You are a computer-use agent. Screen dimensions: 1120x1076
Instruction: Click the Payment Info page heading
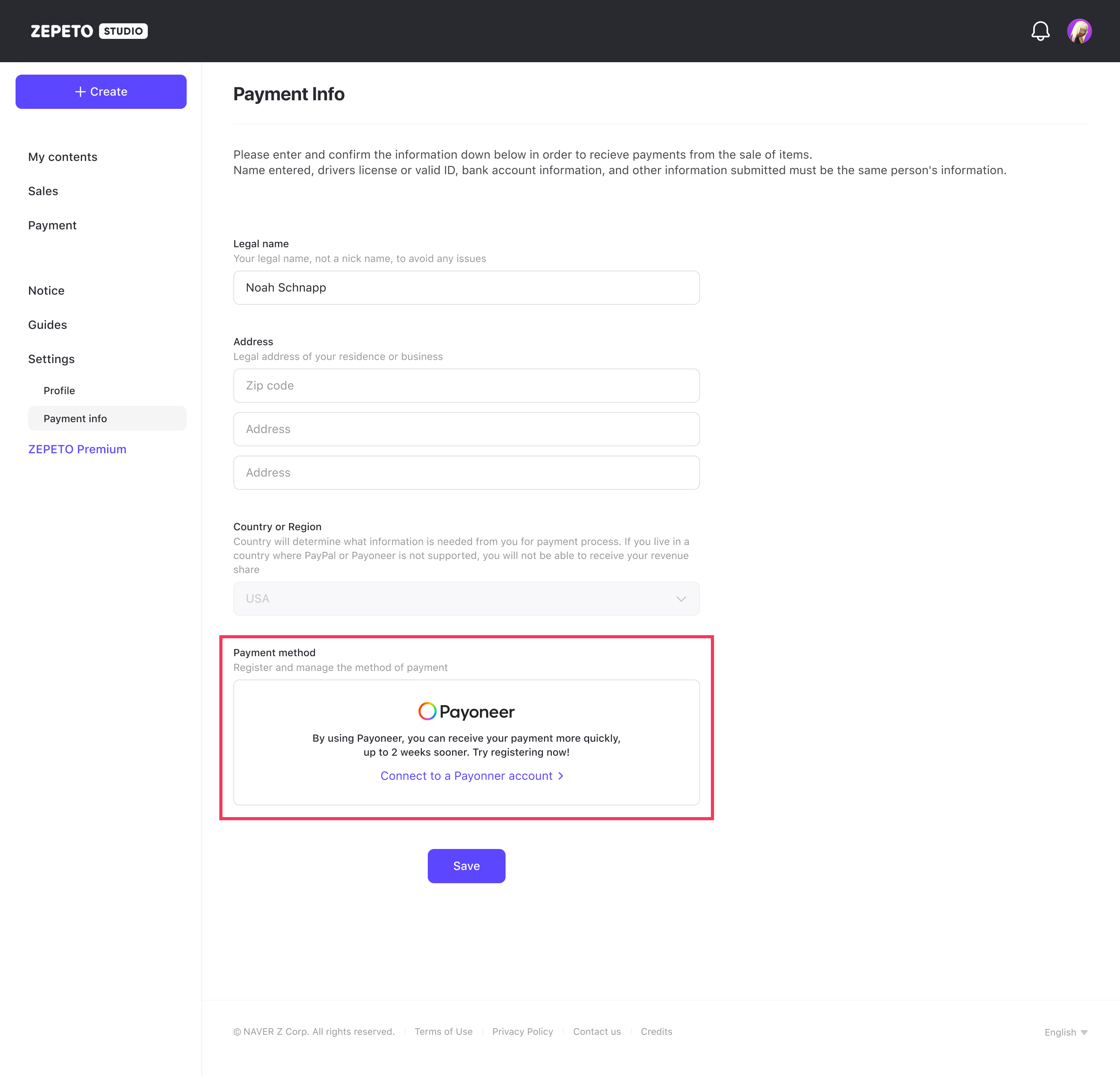[x=289, y=94]
